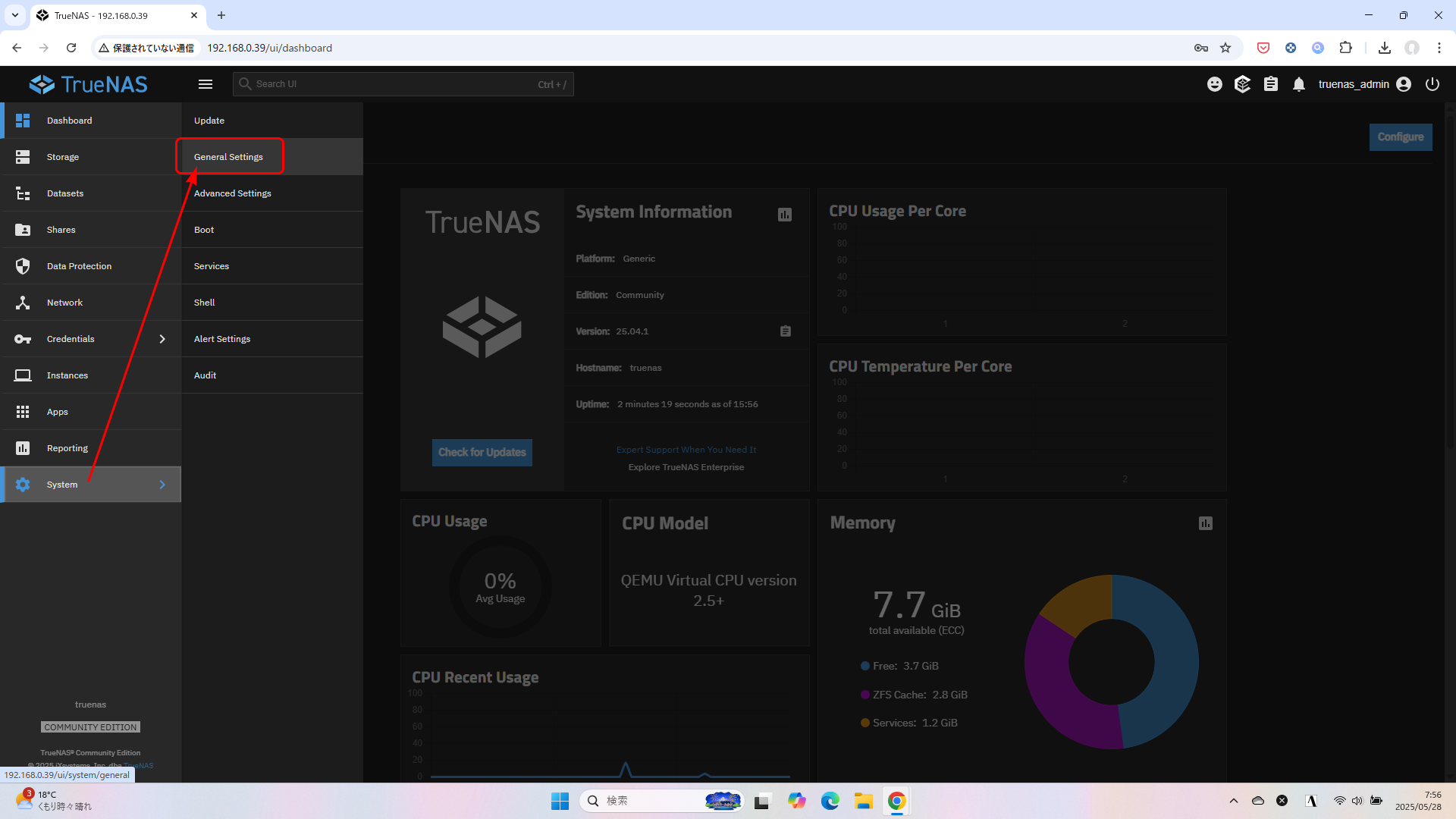Open the Jobs clipboard icon
1456x819 pixels.
(1271, 84)
